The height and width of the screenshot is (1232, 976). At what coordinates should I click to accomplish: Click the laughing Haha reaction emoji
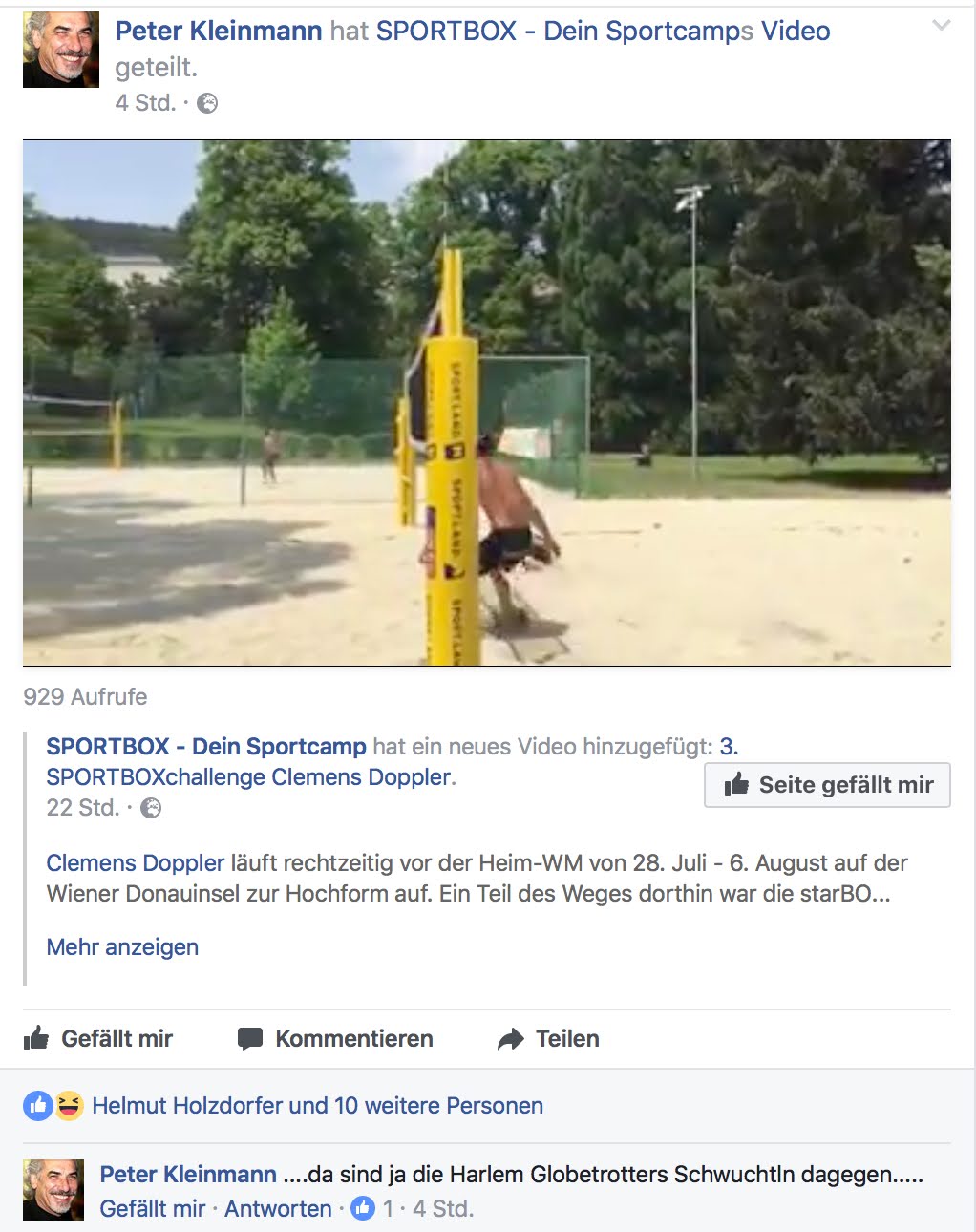click(x=69, y=1106)
